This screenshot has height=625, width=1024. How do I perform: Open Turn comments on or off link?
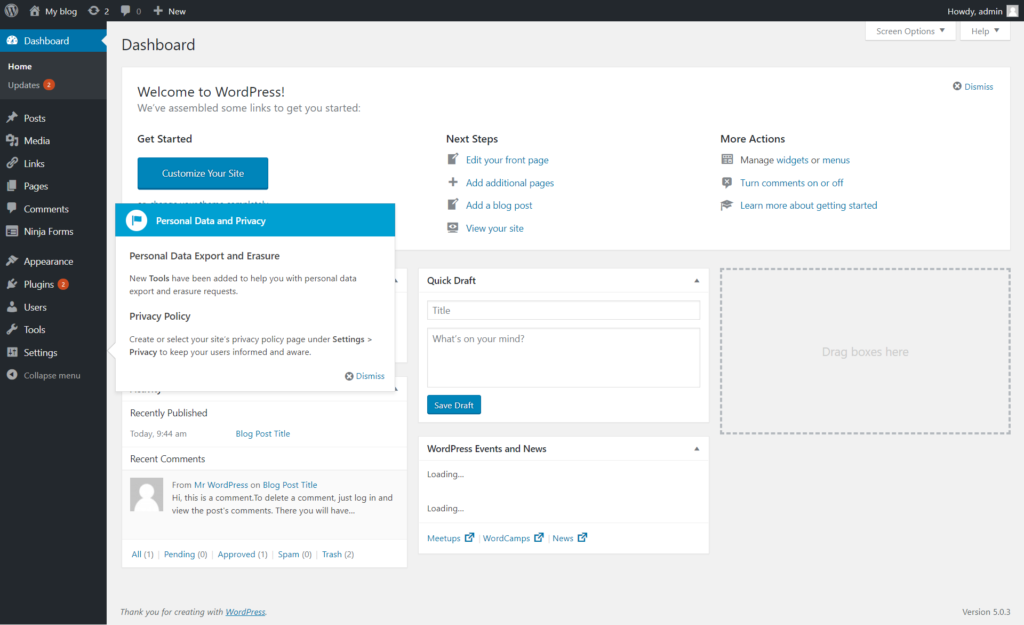click(x=792, y=182)
